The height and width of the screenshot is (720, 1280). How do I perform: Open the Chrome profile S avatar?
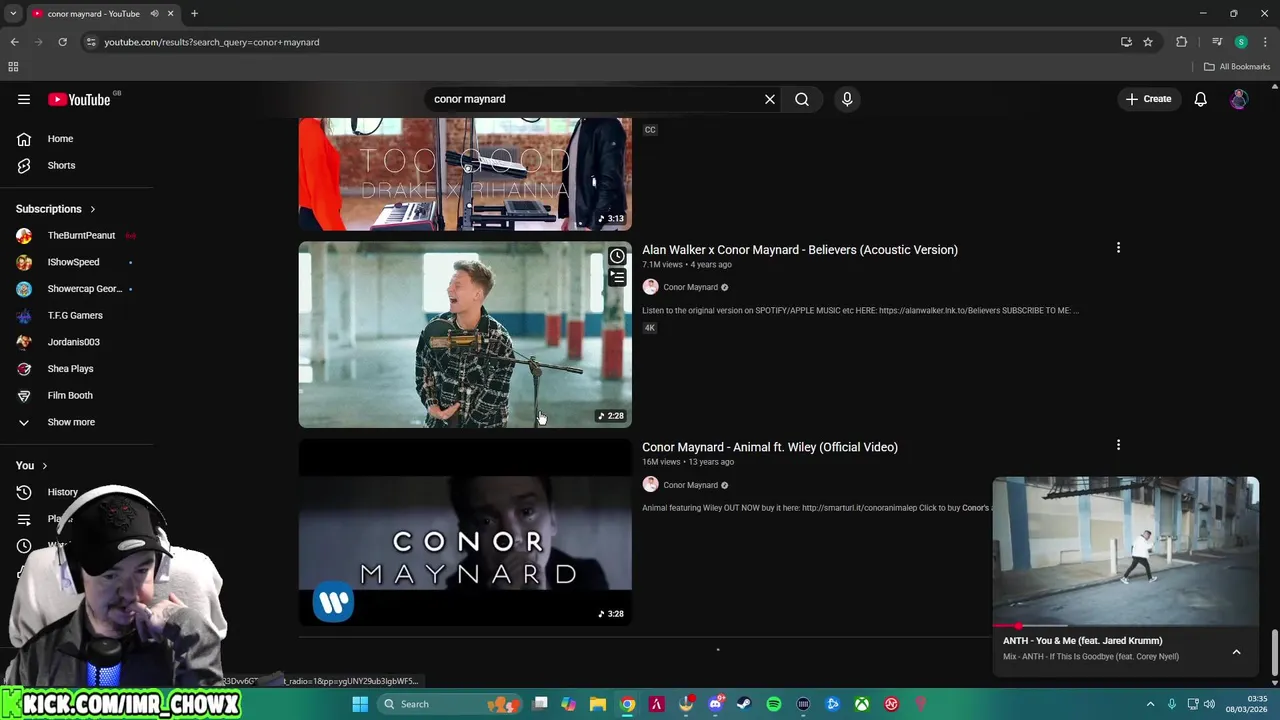[1241, 42]
